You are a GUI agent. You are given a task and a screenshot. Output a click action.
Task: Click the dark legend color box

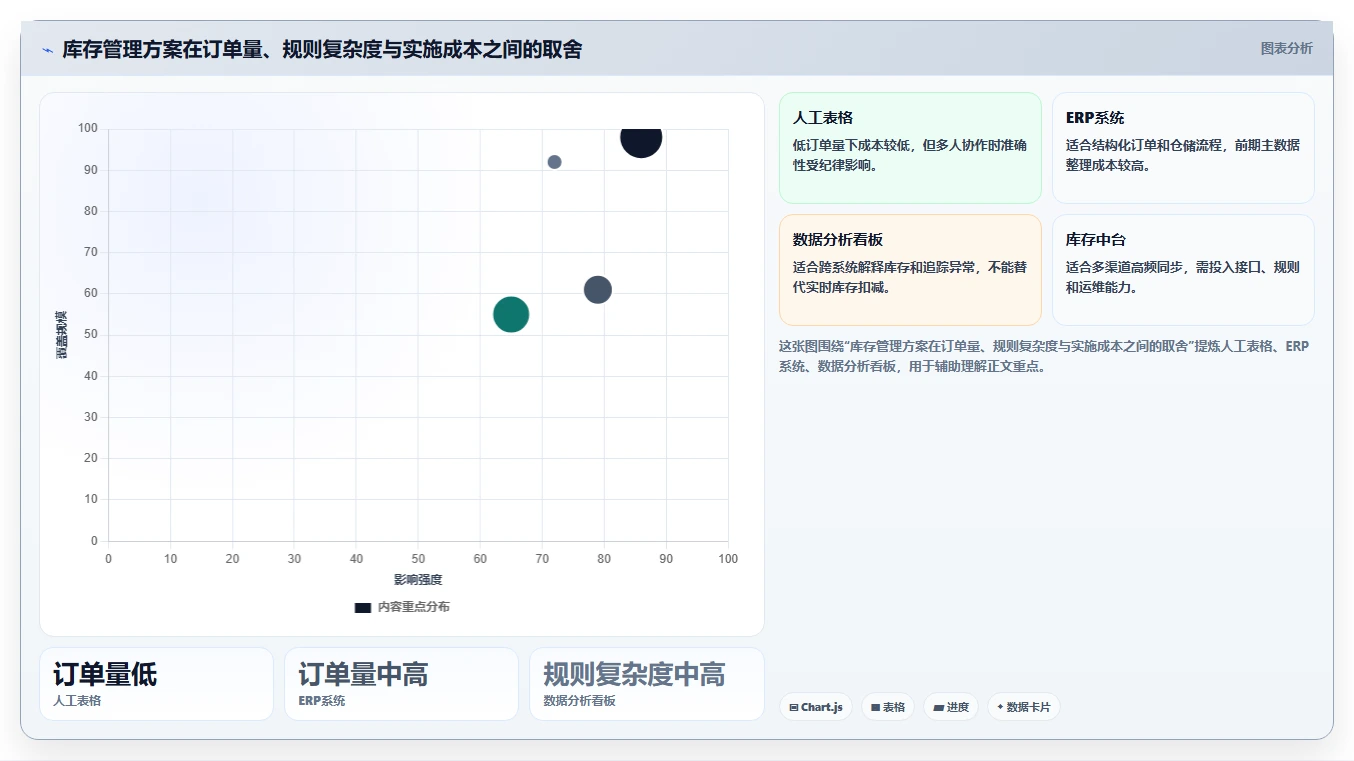point(363,607)
